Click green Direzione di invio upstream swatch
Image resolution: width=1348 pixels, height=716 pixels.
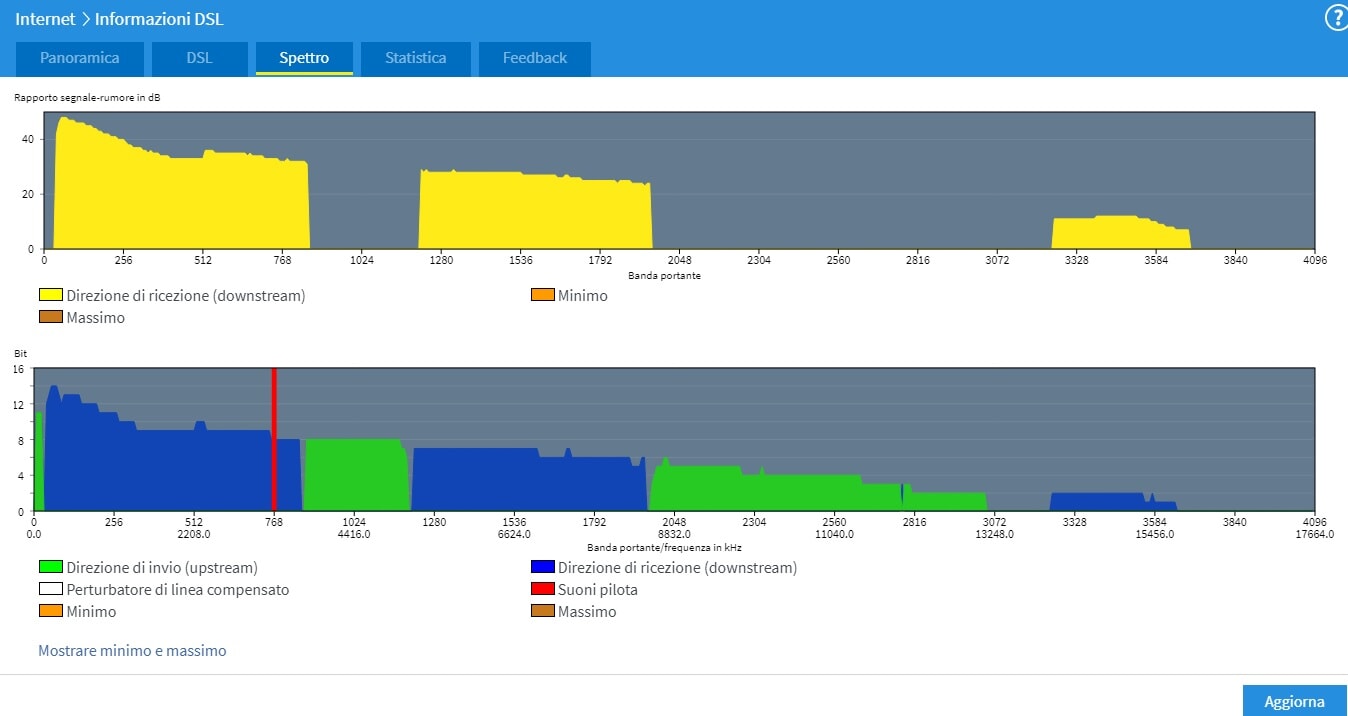(x=50, y=568)
